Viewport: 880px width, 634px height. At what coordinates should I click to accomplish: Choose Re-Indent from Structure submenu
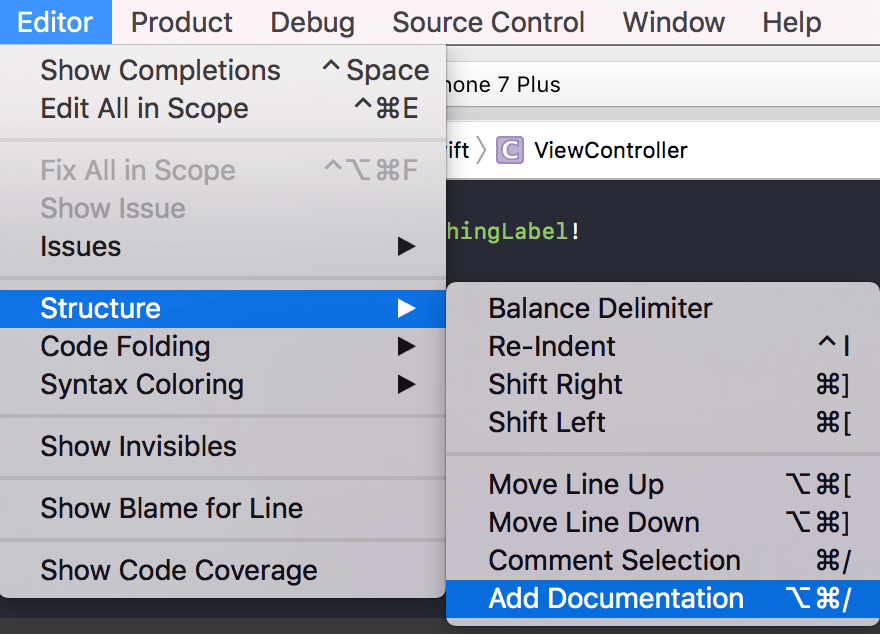click(552, 347)
